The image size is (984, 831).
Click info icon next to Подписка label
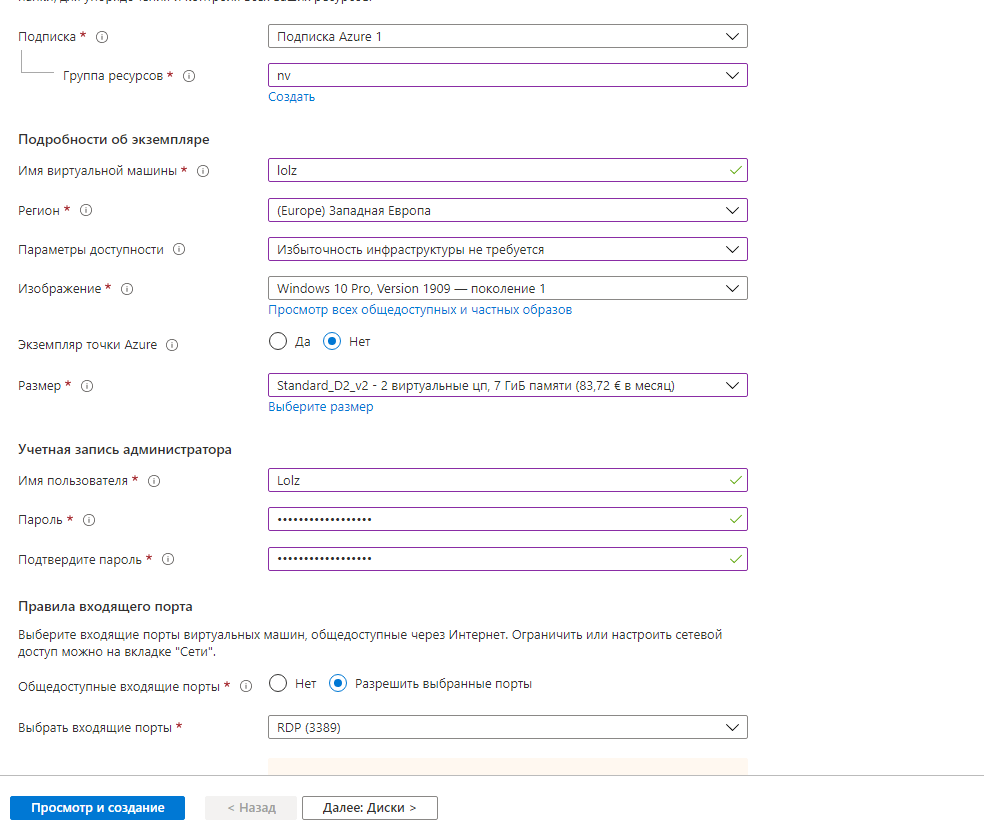pos(102,37)
